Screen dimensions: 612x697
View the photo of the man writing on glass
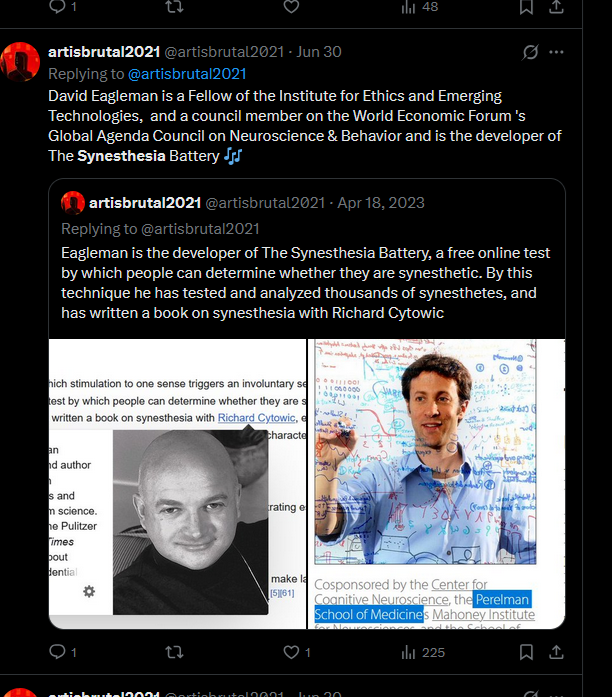[x=425, y=452]
